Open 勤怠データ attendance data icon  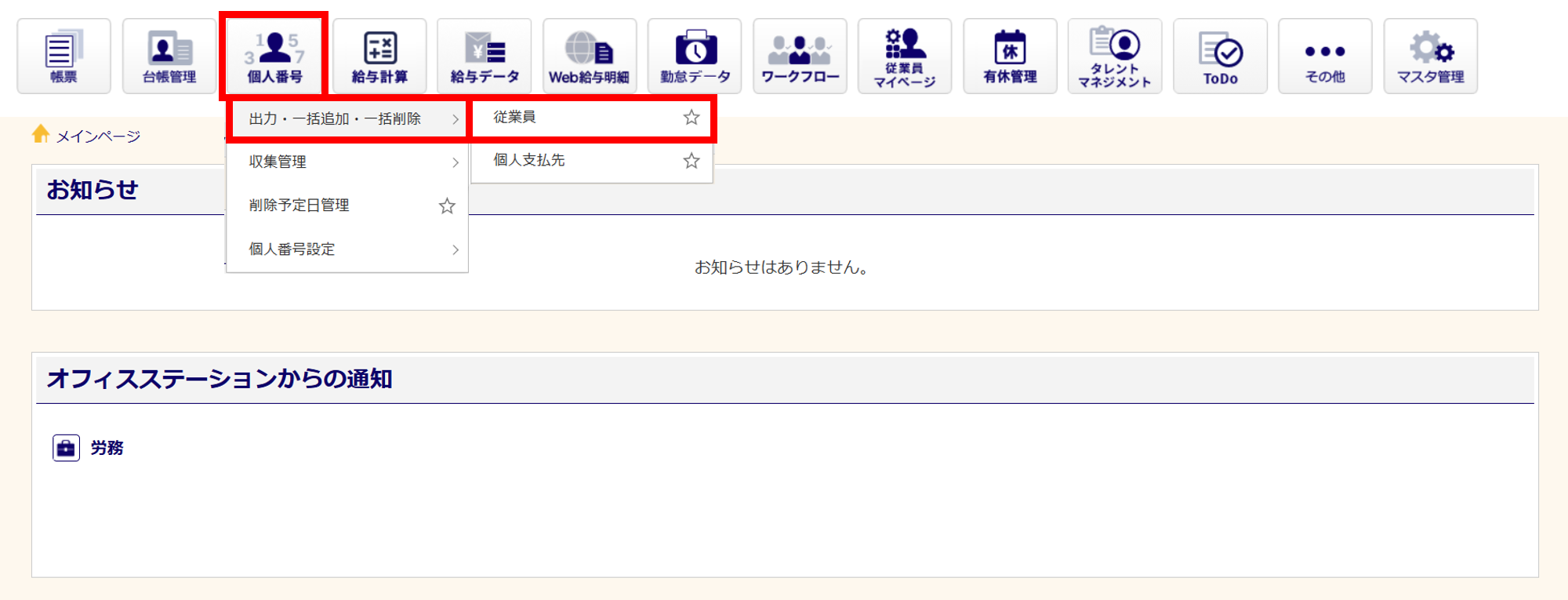[x=695, y=56]
